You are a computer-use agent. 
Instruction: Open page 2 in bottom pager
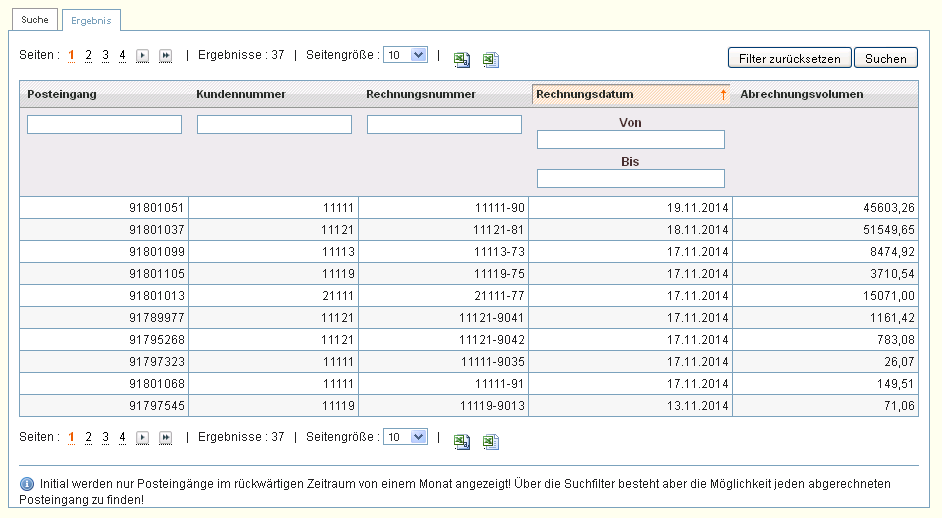[88, 437]
